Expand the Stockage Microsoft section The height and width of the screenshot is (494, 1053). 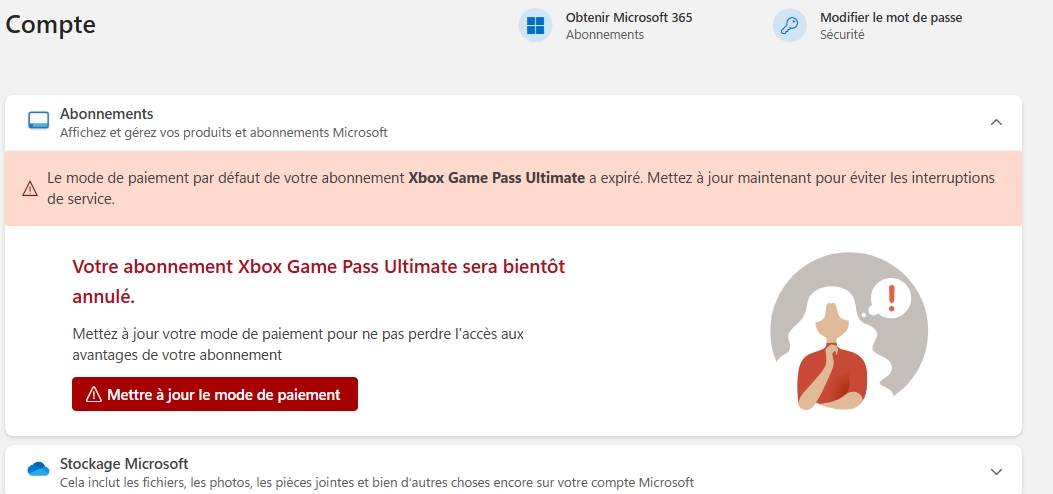995,471
